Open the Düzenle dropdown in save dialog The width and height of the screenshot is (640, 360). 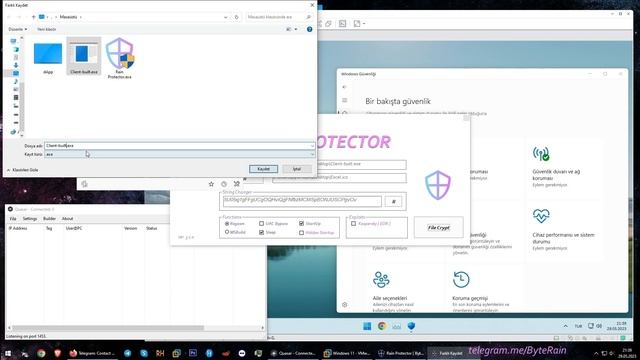[18, 29]
